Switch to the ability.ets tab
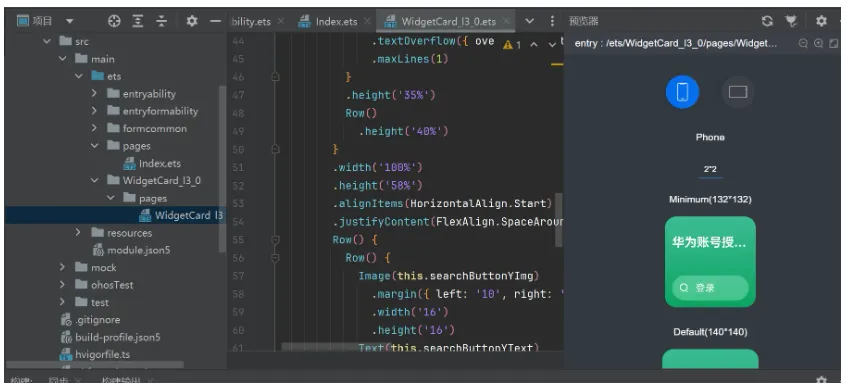The image size is (846, 391). [251, 22]
